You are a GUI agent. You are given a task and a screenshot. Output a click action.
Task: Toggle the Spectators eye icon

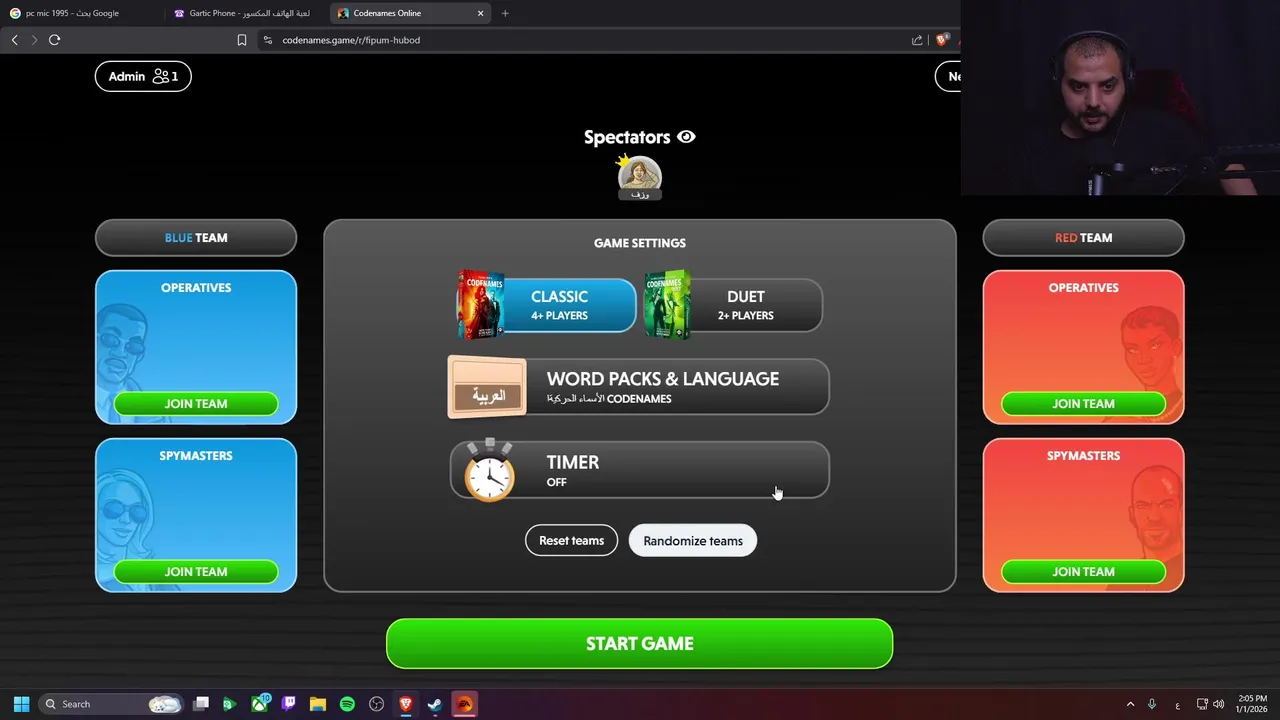[x=686, y=137]
